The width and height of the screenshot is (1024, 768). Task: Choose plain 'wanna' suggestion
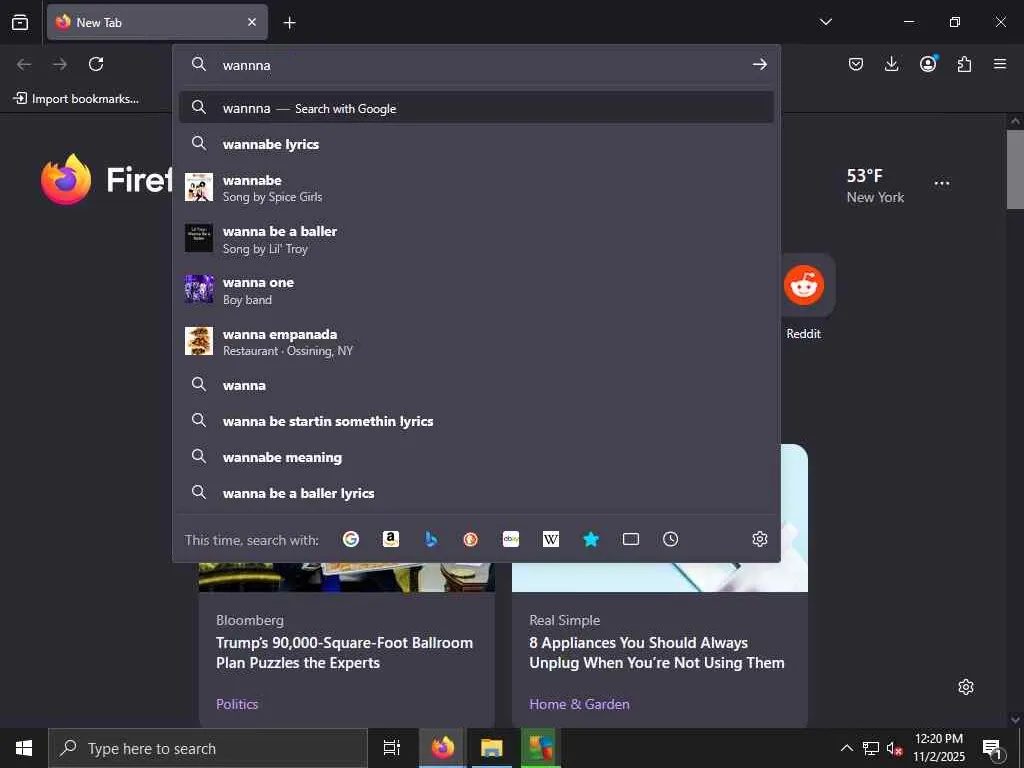click(x=476, y=385)
